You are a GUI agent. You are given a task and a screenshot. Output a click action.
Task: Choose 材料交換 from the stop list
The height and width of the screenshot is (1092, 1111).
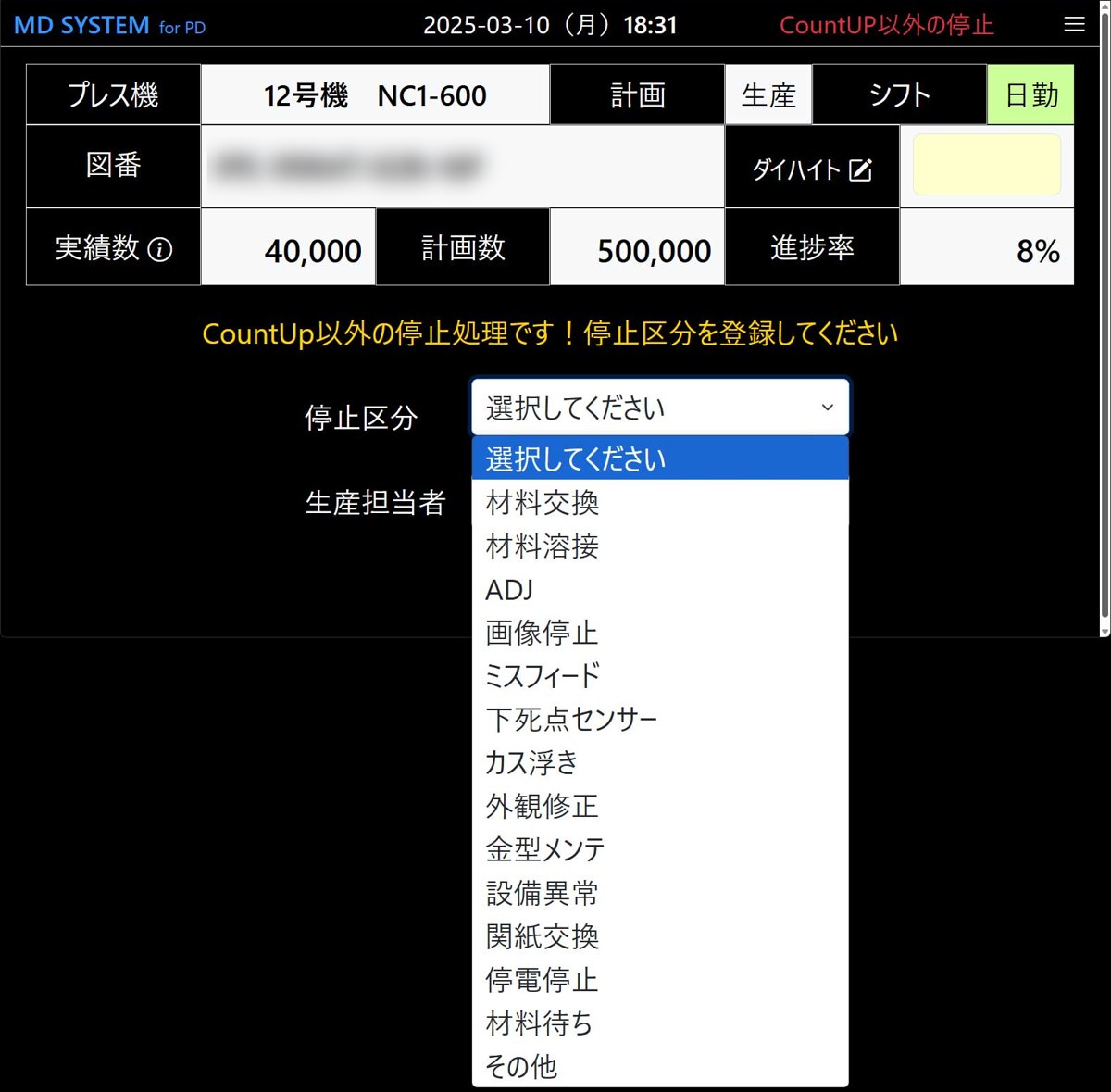pos(660,502)
